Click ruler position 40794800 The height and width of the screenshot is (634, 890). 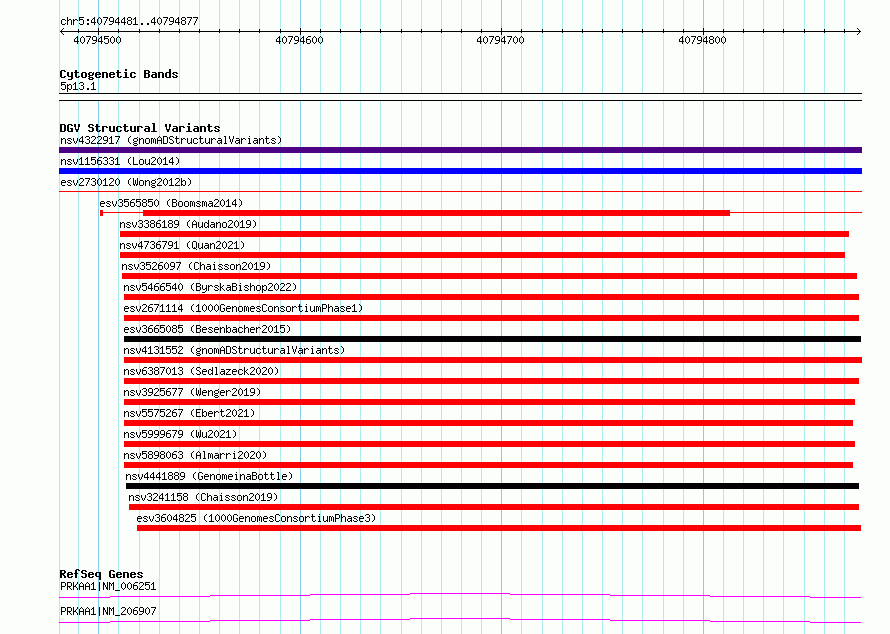(702, 40)
